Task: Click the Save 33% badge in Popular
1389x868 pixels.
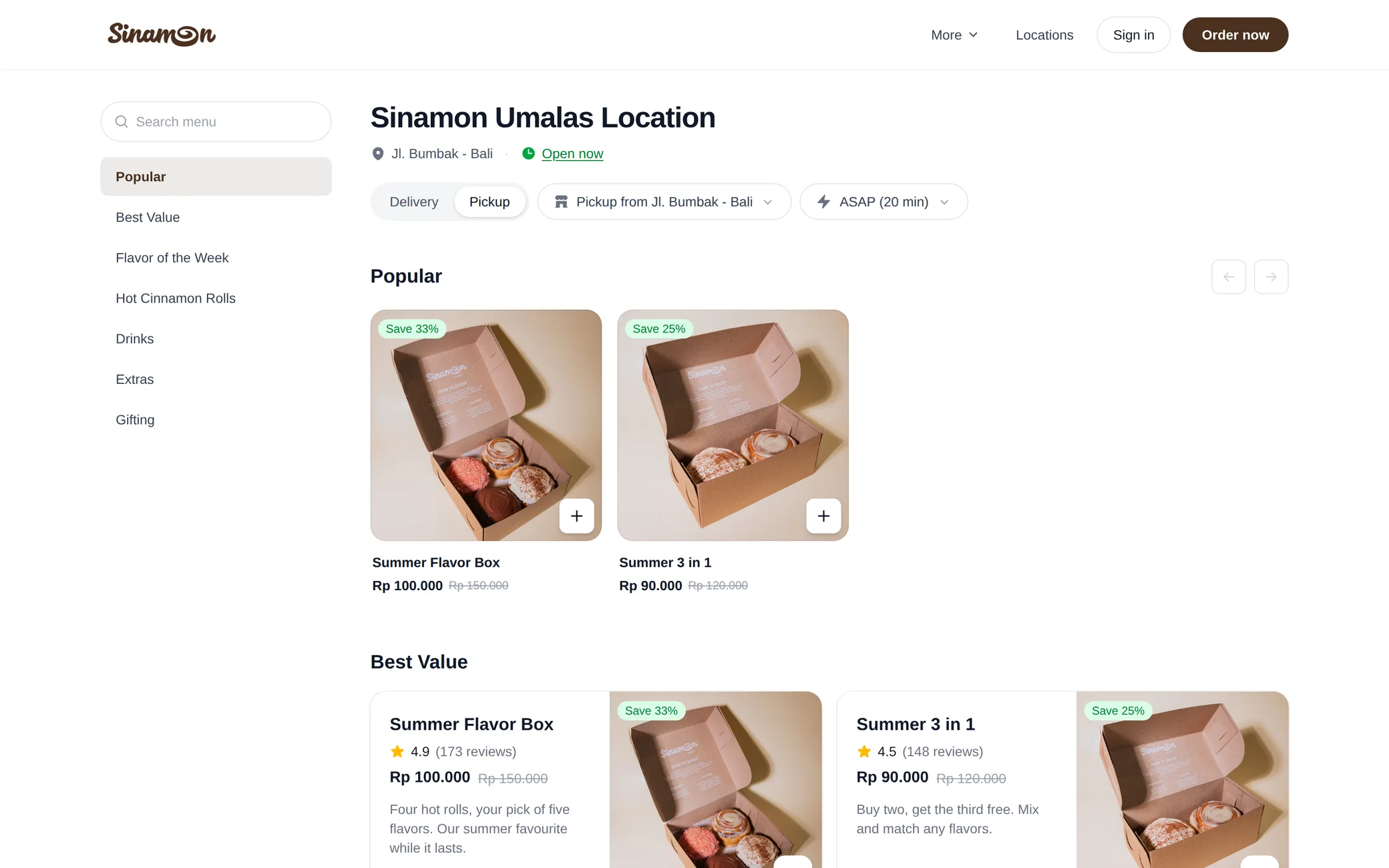Action: (412, 329)
